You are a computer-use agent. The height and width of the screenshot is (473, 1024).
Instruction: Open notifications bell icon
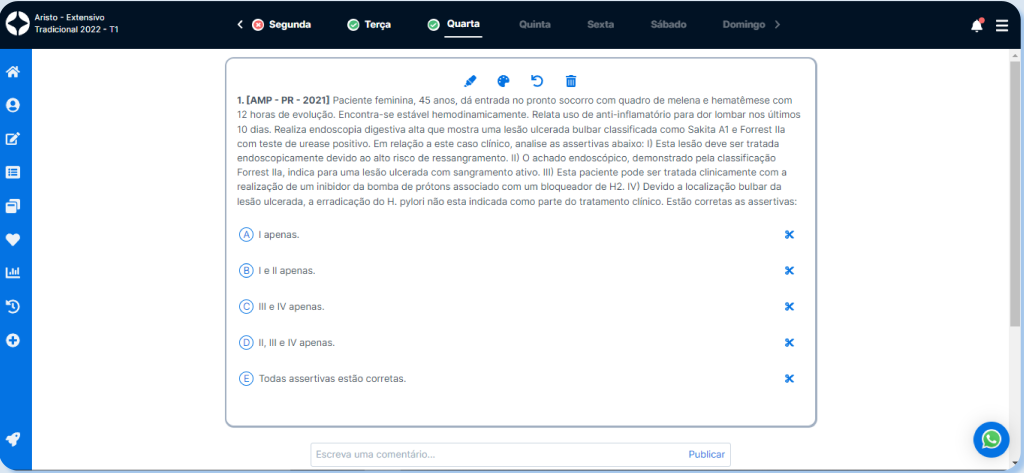click(976, 25)
